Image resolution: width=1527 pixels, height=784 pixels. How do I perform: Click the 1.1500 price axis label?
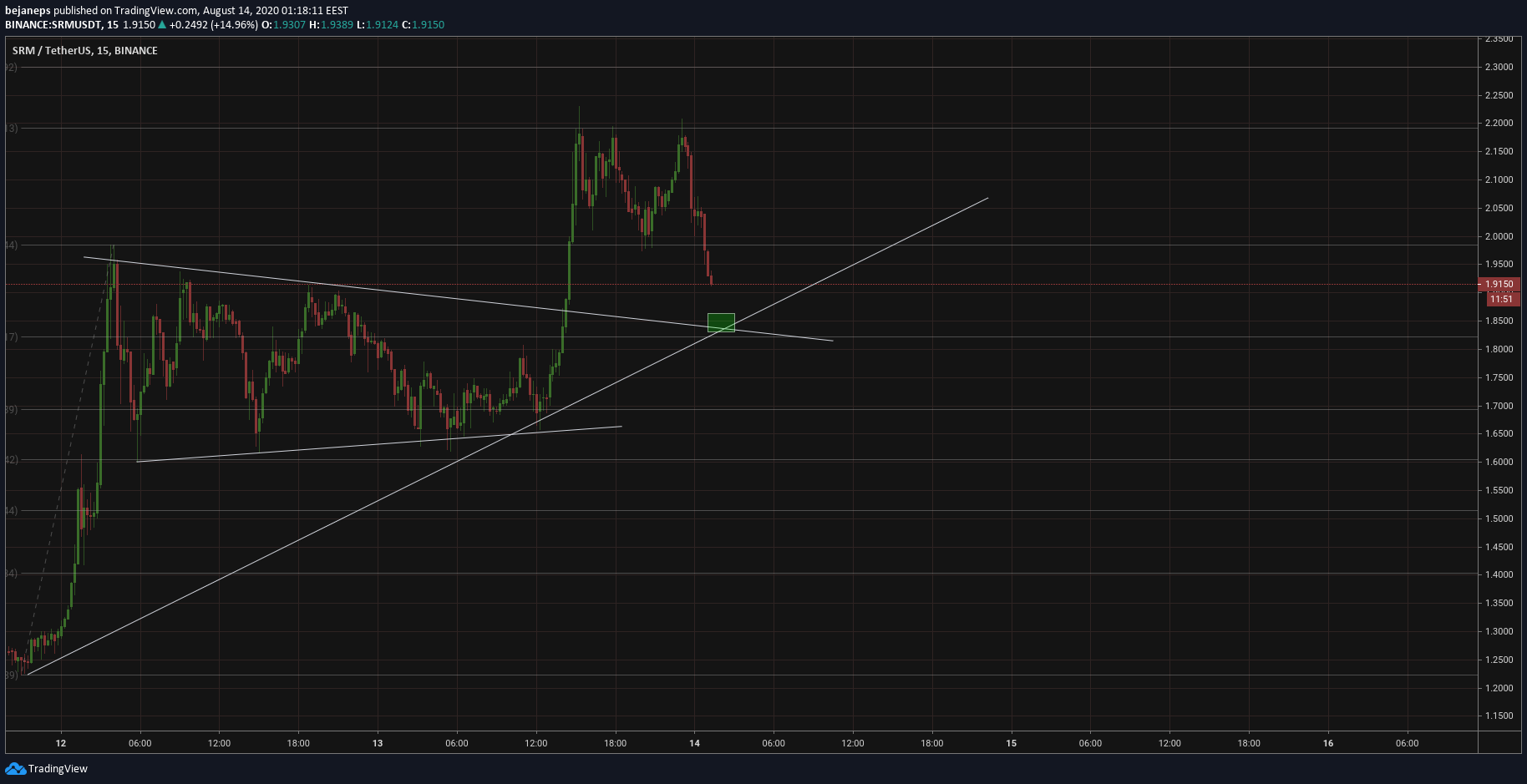[x=1499, y=716]
